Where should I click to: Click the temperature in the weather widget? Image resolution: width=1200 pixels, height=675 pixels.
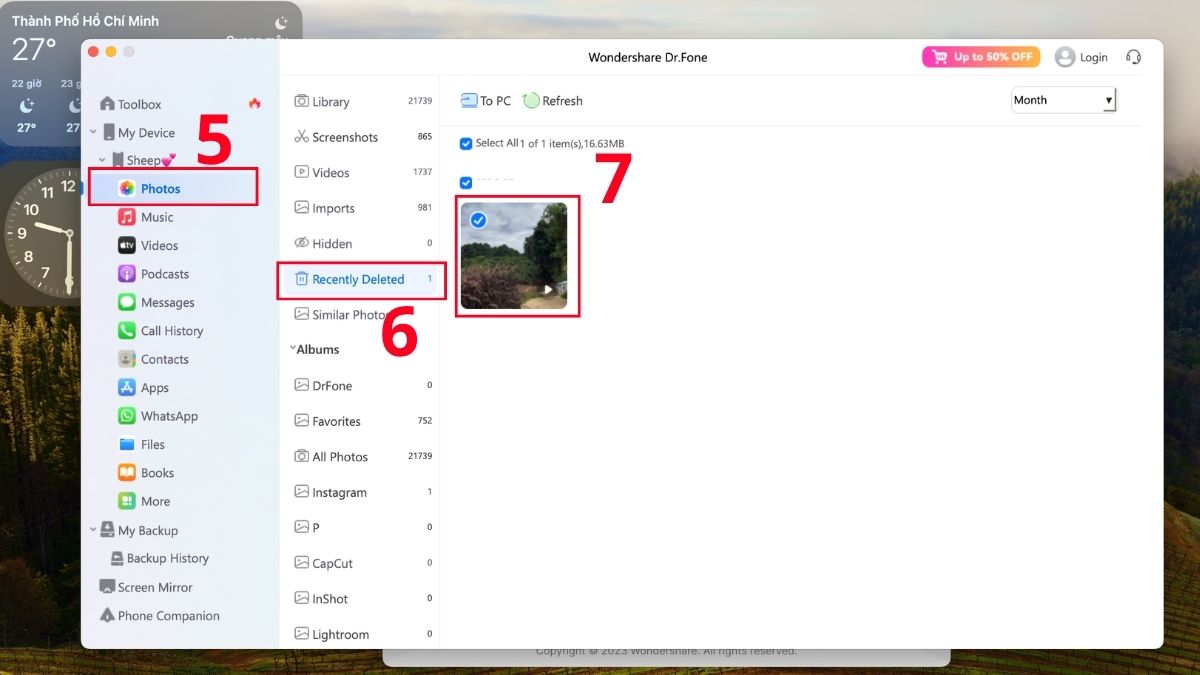tap(34, 48)
